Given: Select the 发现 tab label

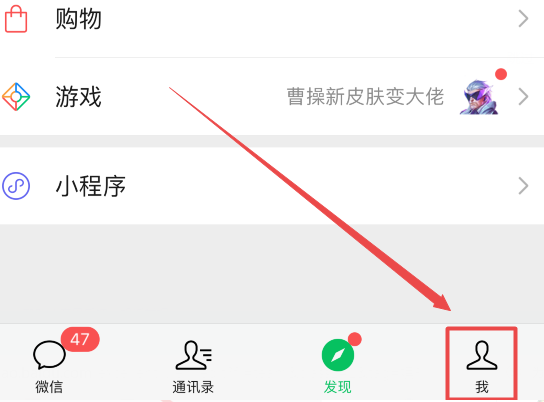Looking at the screenshot, I should click(338, 387).
